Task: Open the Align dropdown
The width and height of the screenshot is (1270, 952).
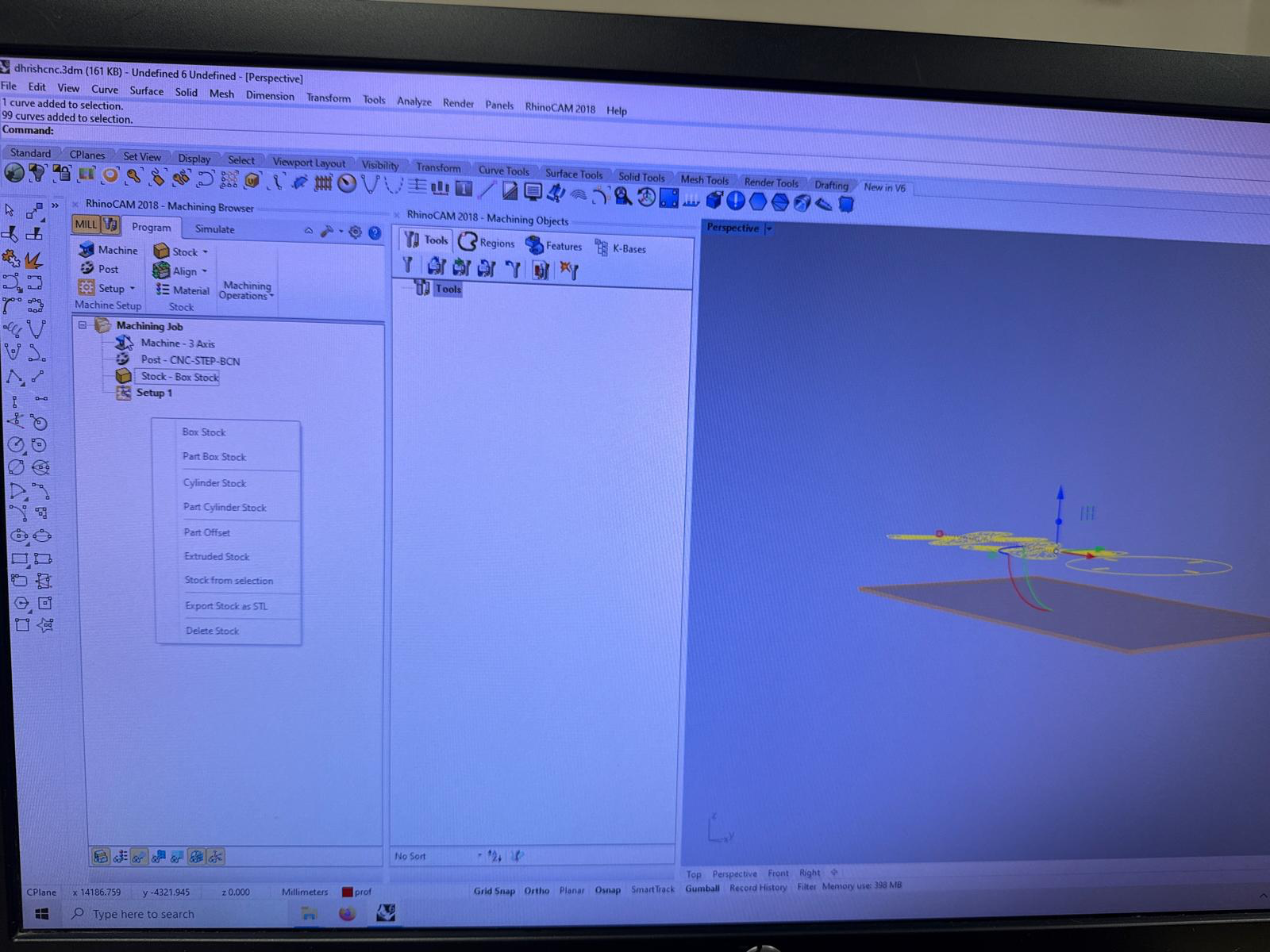Action: click(x=180, y=271)
